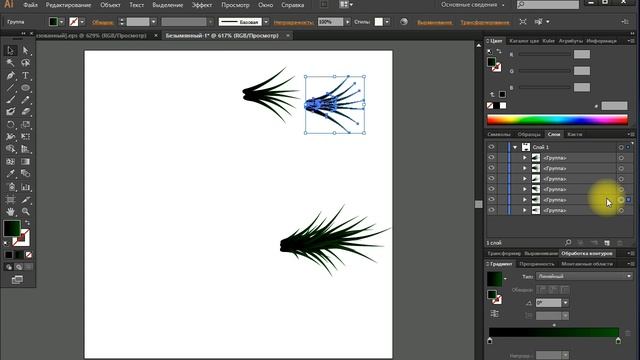Image resolution: width=640 pixels, height=360 pixels.
Task: Open the stroke color dropdown in control bar
Action: pyautogui.click(x=82, y=22)
